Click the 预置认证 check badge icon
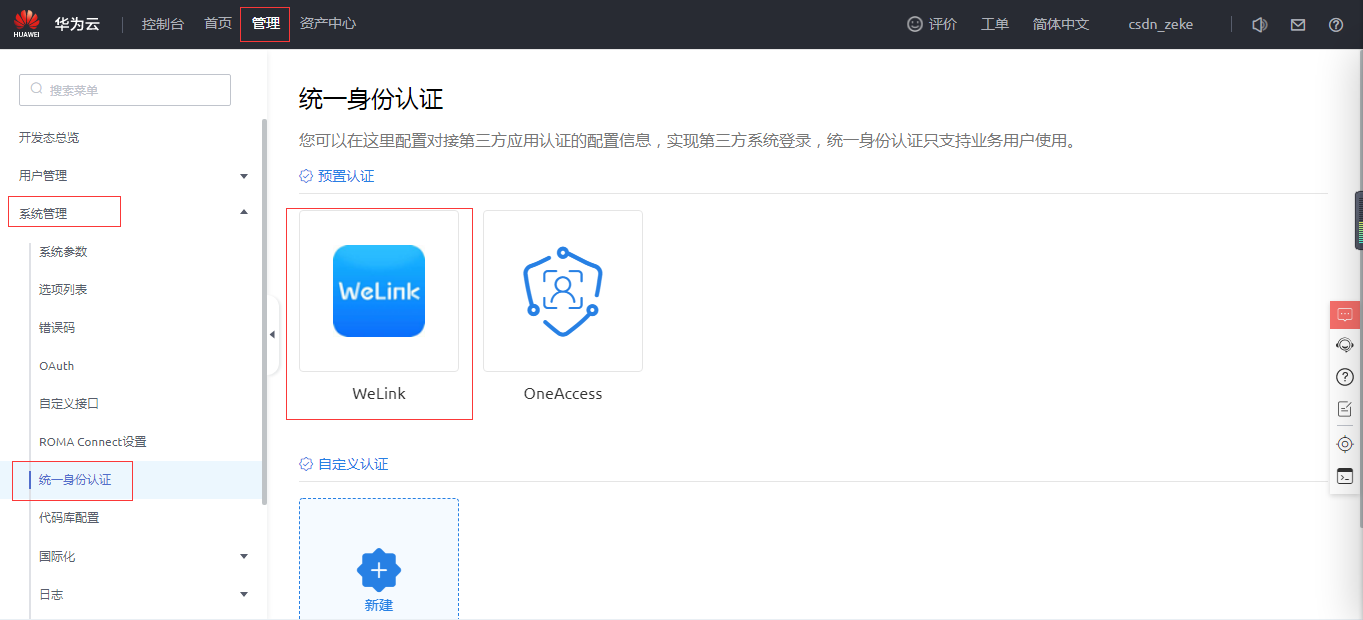This screenshot has height=620, width=1363. tap(306, 176)
